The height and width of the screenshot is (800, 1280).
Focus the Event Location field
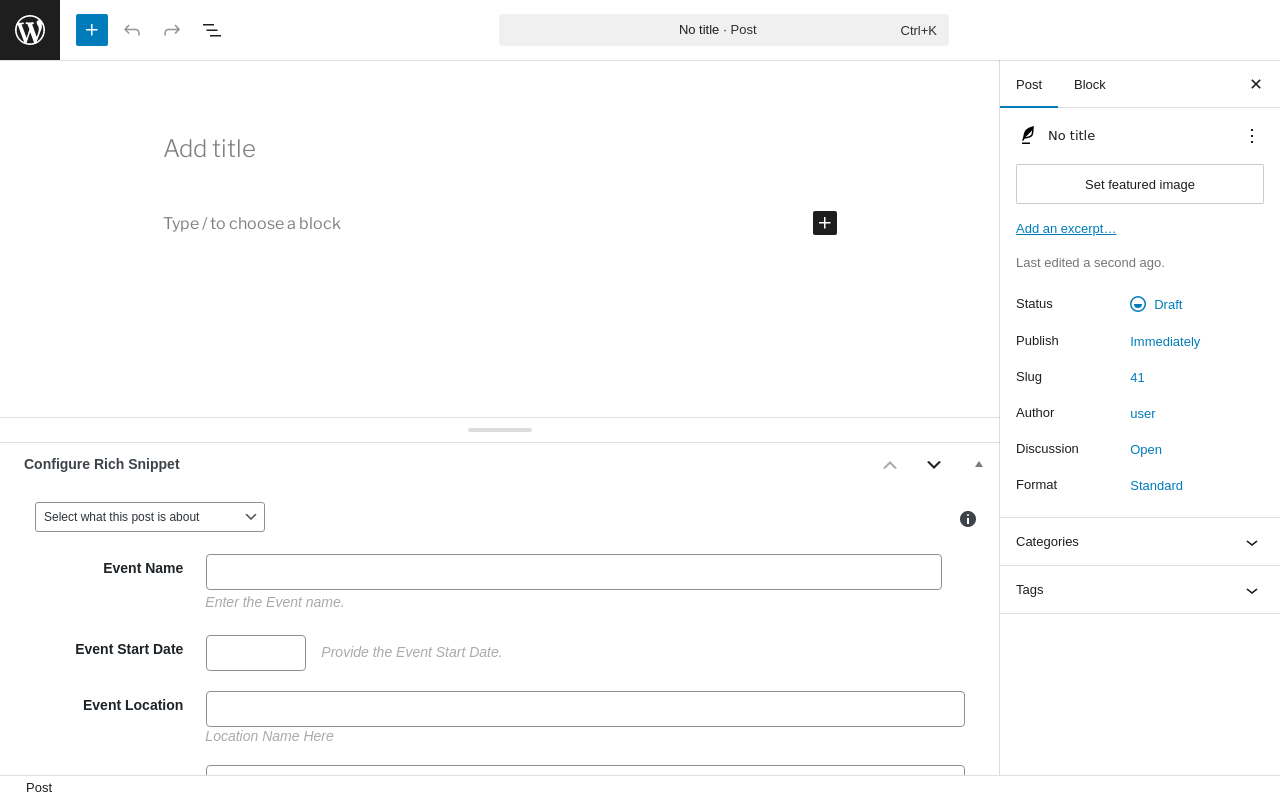[x=585, y=709]
